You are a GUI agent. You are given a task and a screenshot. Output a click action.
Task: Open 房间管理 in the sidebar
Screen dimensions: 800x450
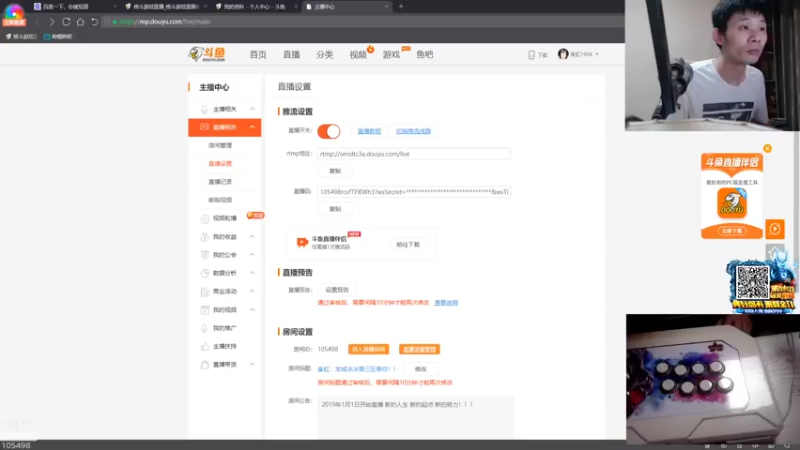tap(220, 145)
